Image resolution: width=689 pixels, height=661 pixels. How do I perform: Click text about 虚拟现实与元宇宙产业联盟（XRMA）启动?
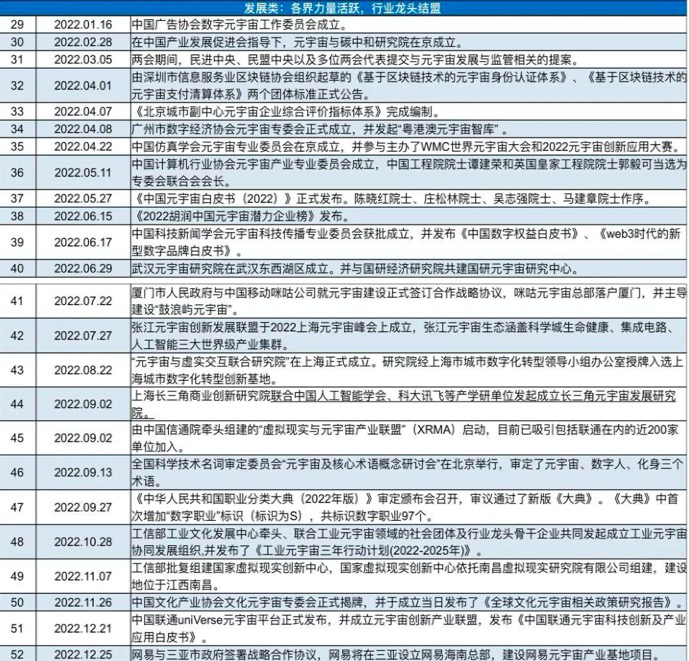[x=405, y=438]
